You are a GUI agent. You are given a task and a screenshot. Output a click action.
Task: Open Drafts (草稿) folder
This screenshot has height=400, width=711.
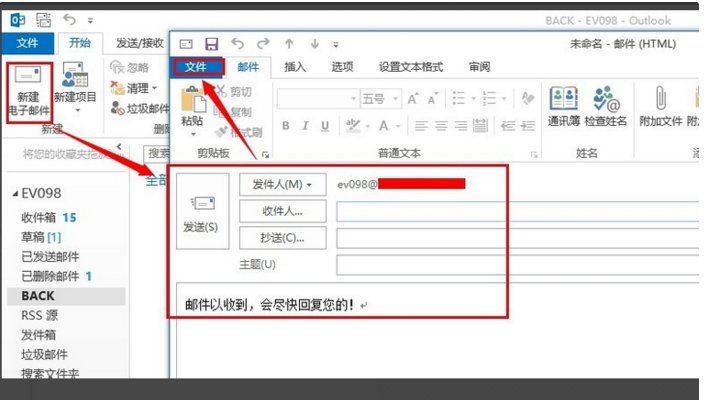tap(41, 237)
